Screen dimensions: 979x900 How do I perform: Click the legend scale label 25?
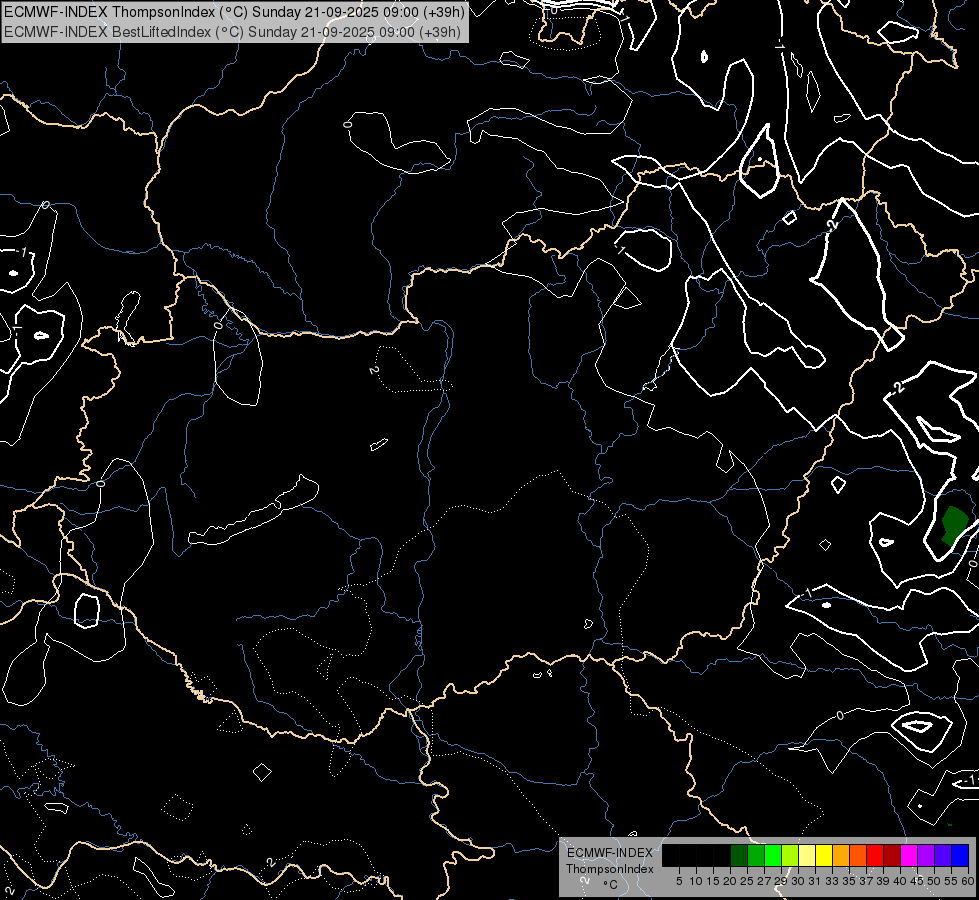click(747, 881)
